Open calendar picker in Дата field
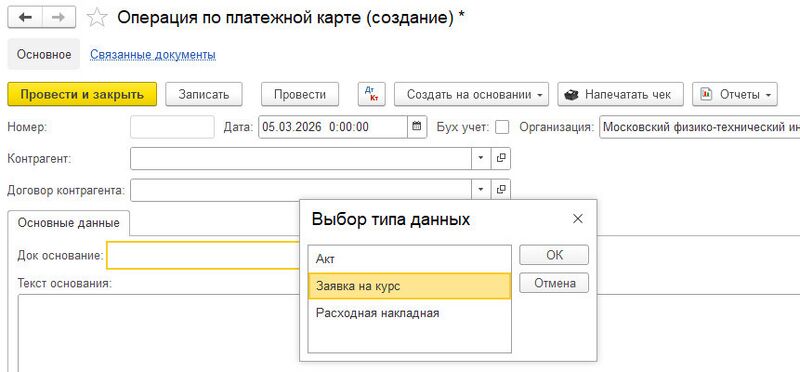The width and height of the screenshot is (800, 372). (416, 127)
